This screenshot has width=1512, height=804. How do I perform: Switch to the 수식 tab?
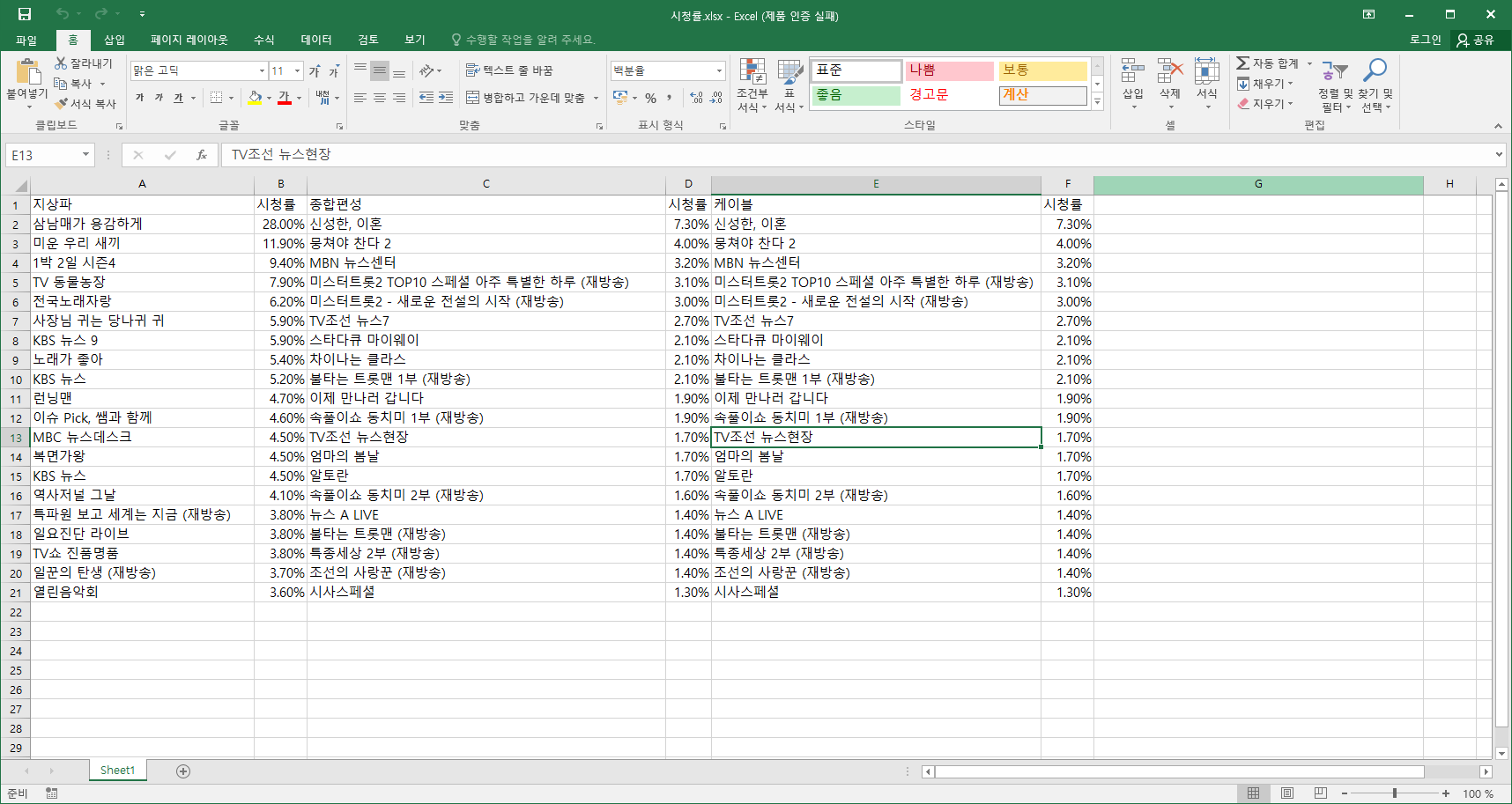[x=263, y=40]
